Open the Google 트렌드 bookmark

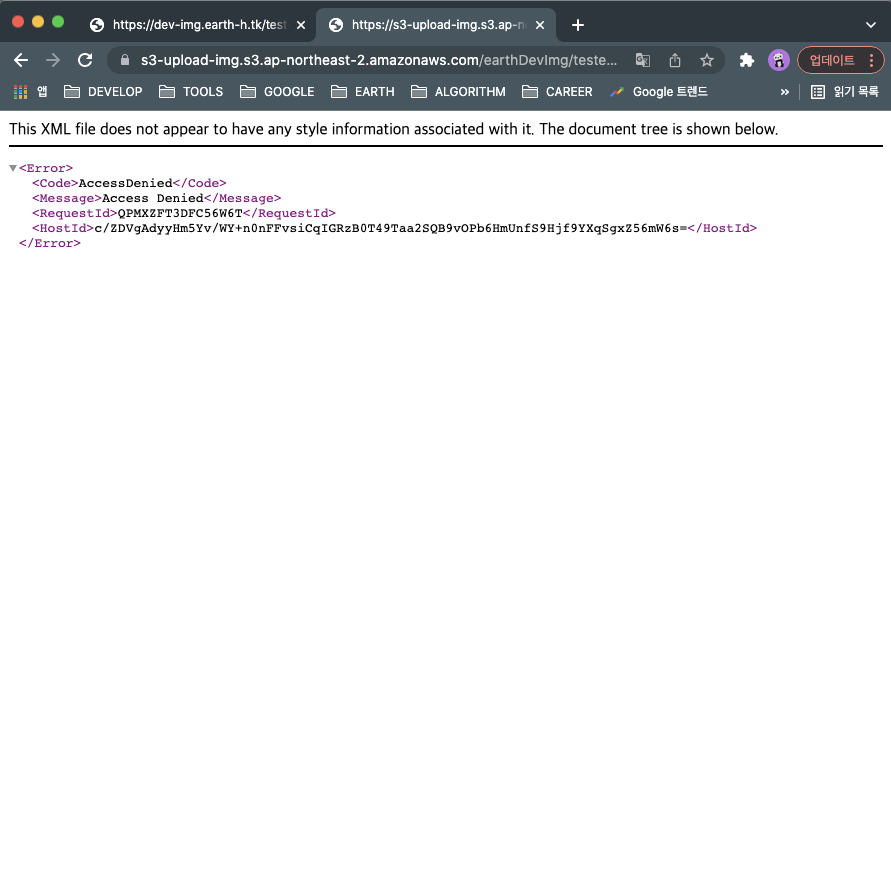click(659, 92)
